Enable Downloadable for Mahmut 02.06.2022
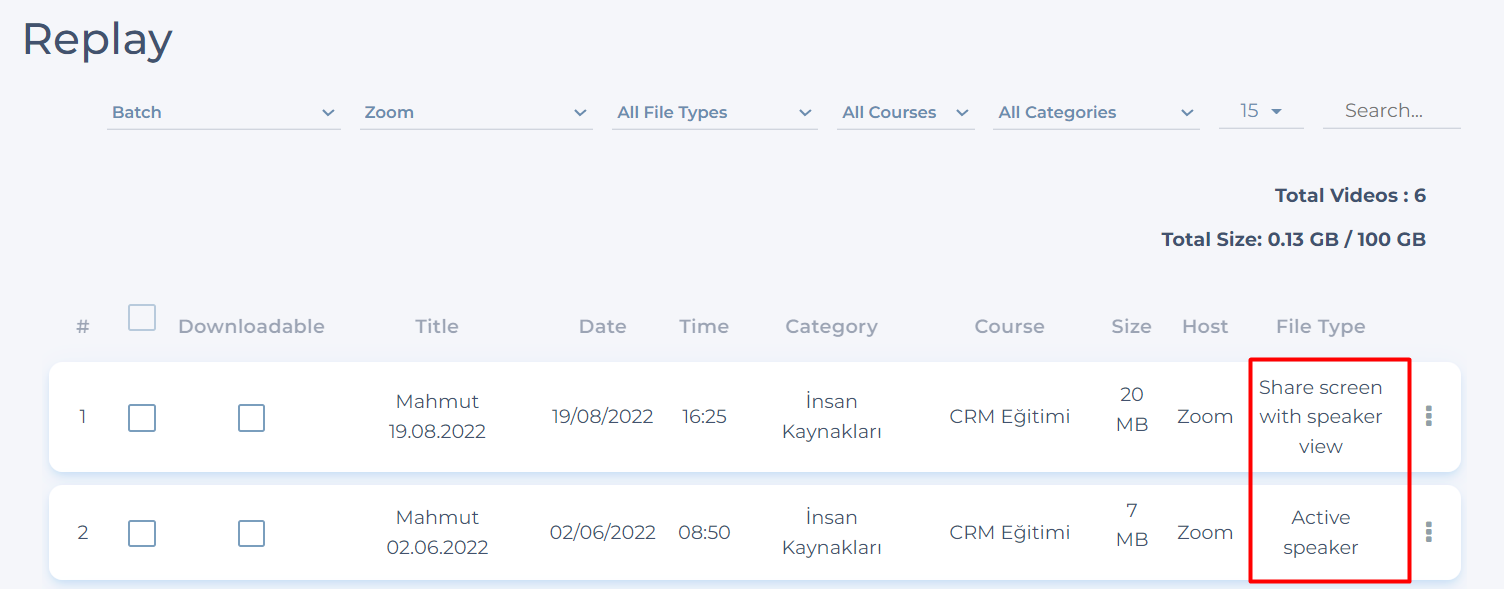The width and height of the screenshot is (1504, 589). tap(251, 533)
